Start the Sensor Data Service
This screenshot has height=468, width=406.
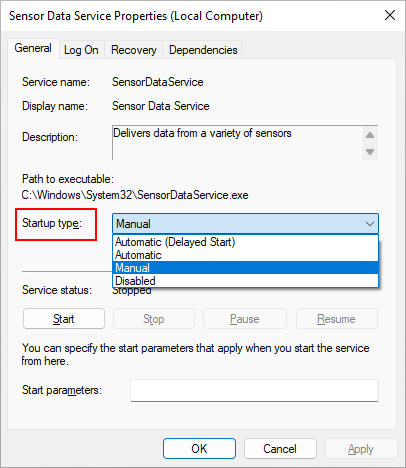[64, 319]
